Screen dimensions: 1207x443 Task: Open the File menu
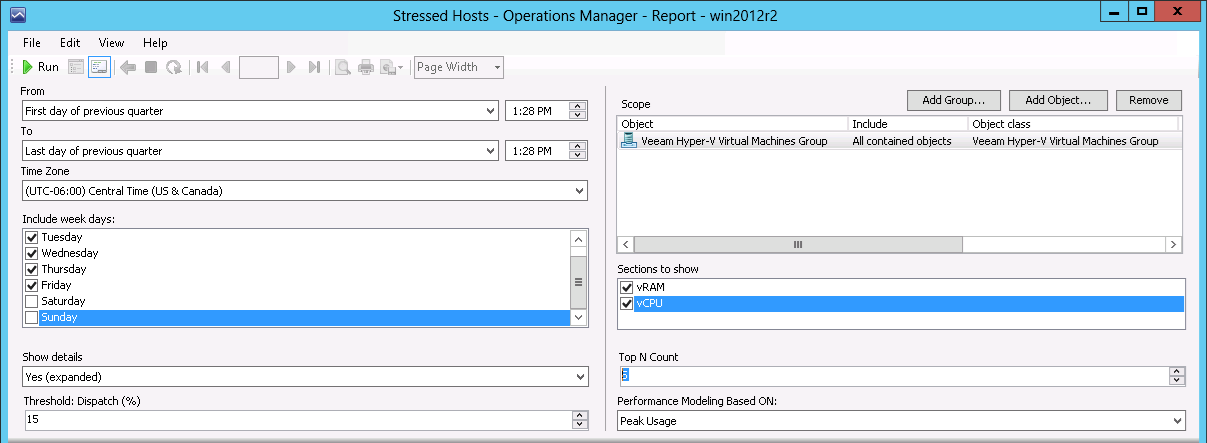coord(32,43)
